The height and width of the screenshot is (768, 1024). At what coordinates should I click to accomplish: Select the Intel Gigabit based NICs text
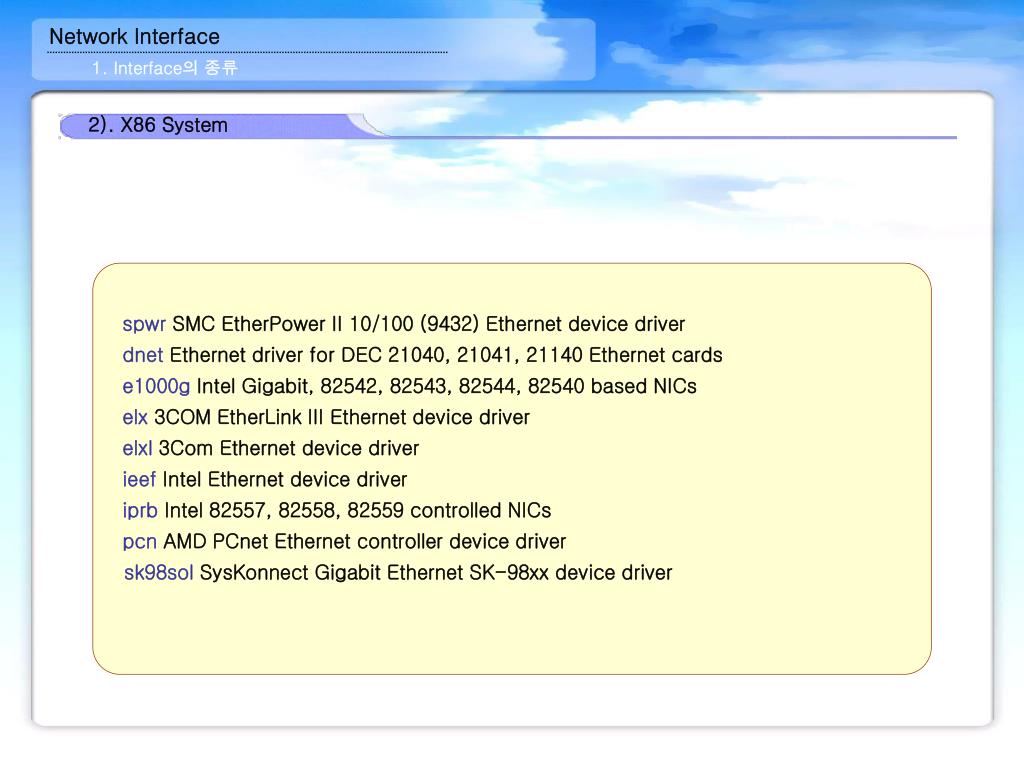(447, 386)
